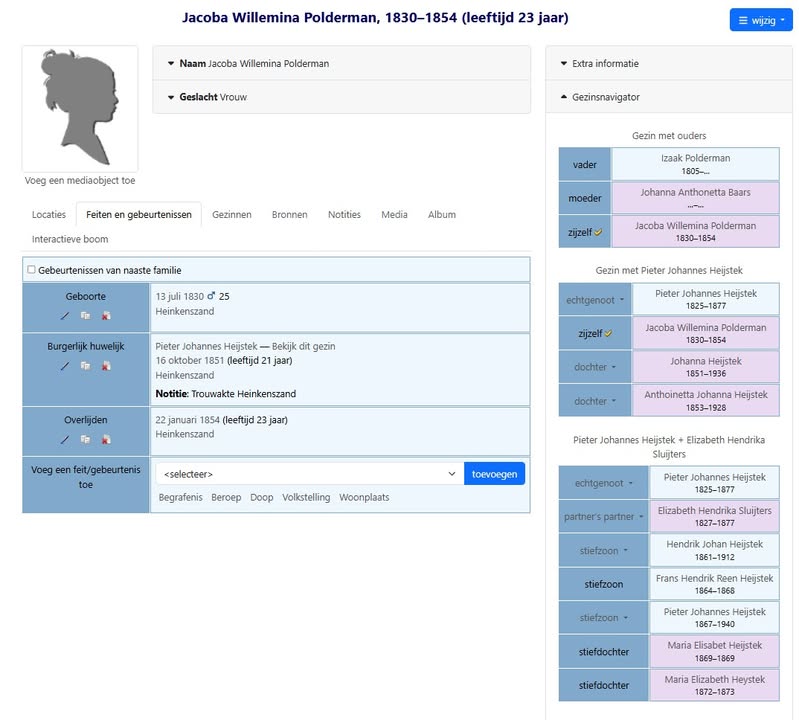Open partner's partner dropdown
The height and width of the screenshot is (720, 799).
pos(603,517)
